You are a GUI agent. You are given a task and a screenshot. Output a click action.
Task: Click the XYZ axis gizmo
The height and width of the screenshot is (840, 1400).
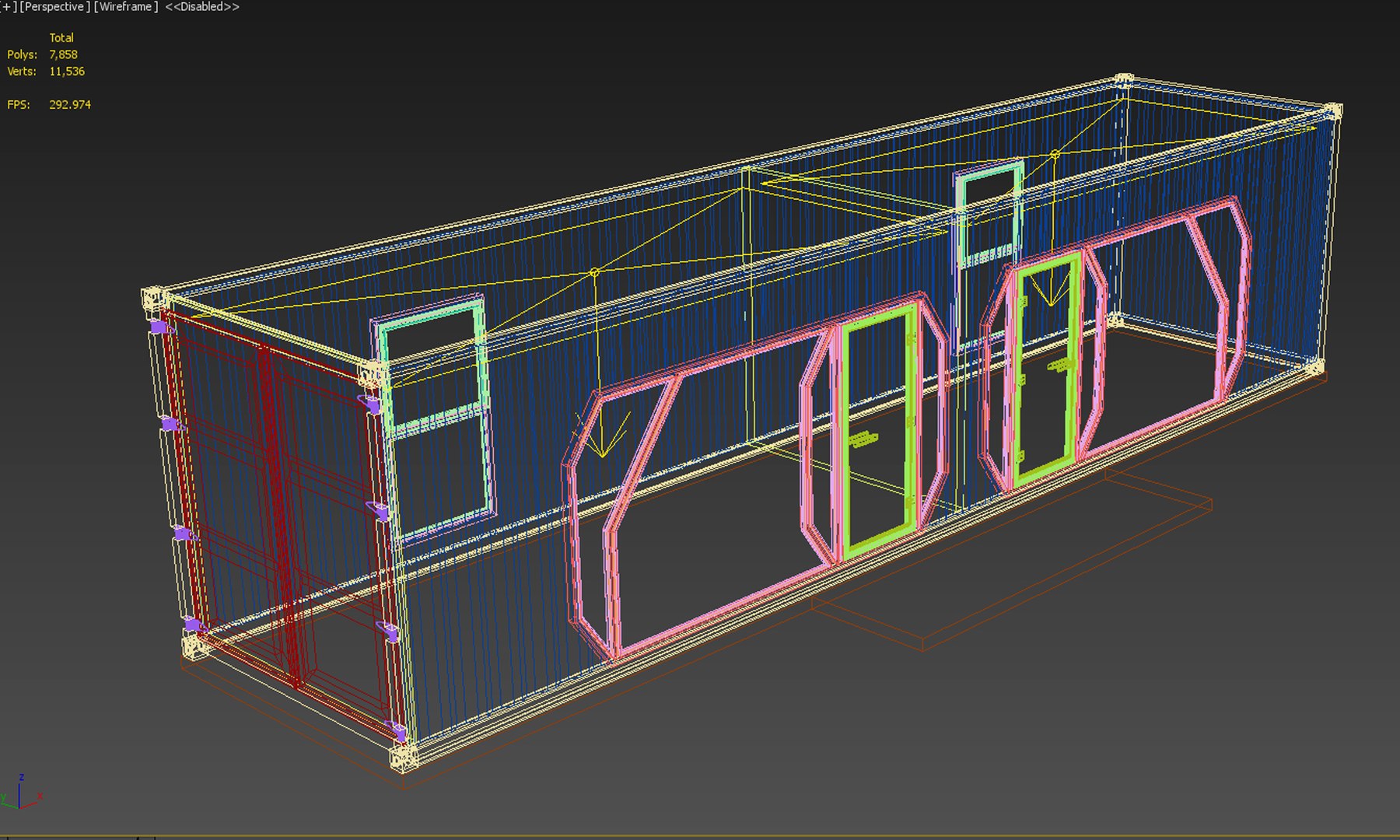(x=21, y=793)
